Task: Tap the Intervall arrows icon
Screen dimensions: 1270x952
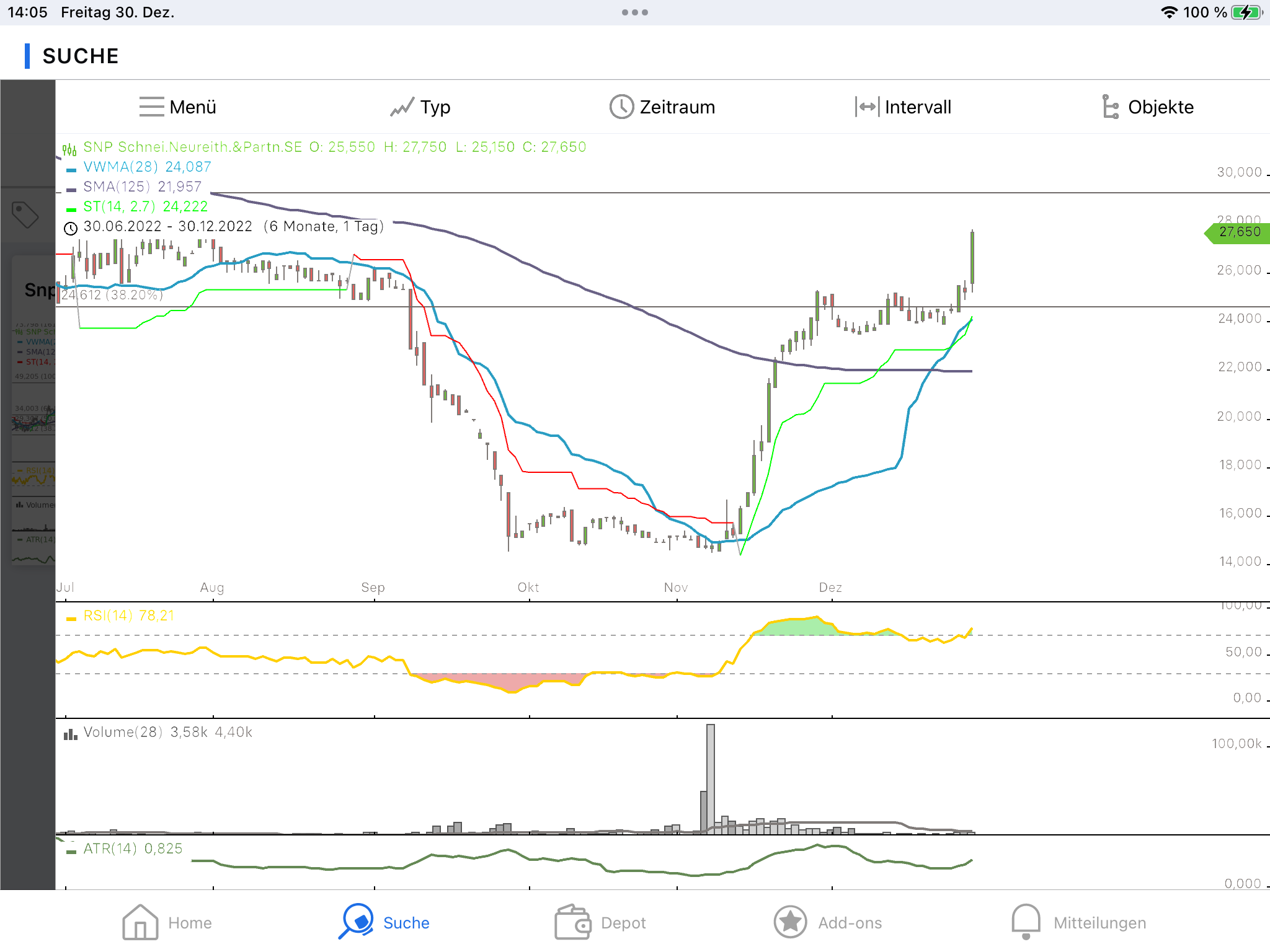Action: [867, 107]
